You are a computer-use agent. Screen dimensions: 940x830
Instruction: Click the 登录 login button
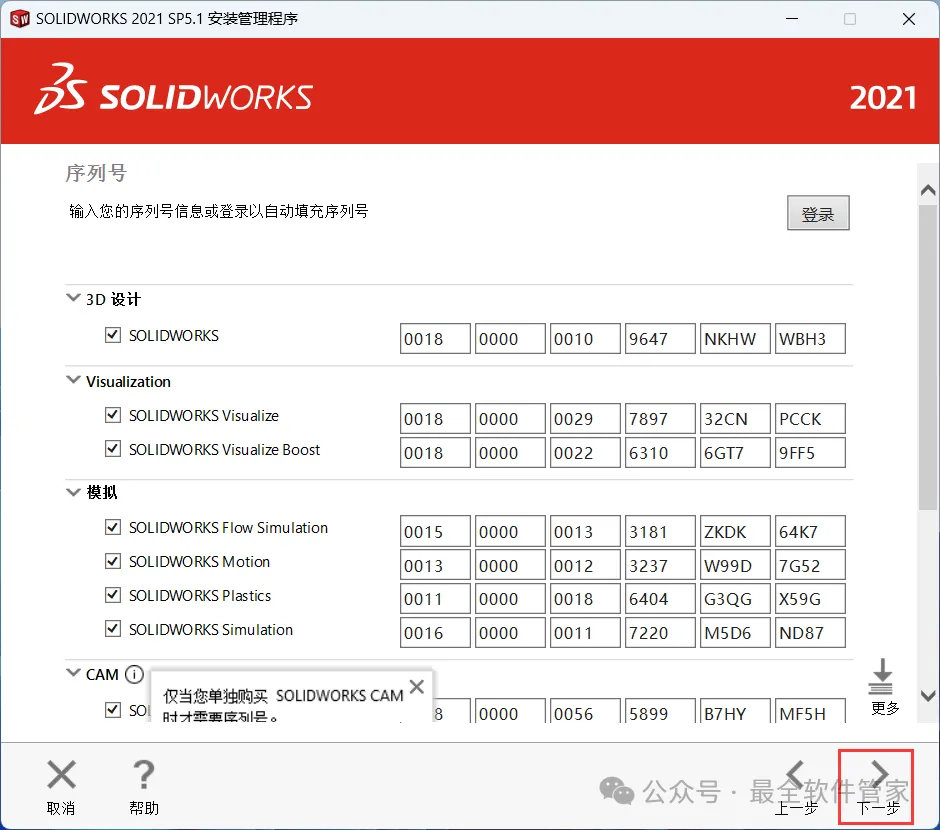coord(818,213)
